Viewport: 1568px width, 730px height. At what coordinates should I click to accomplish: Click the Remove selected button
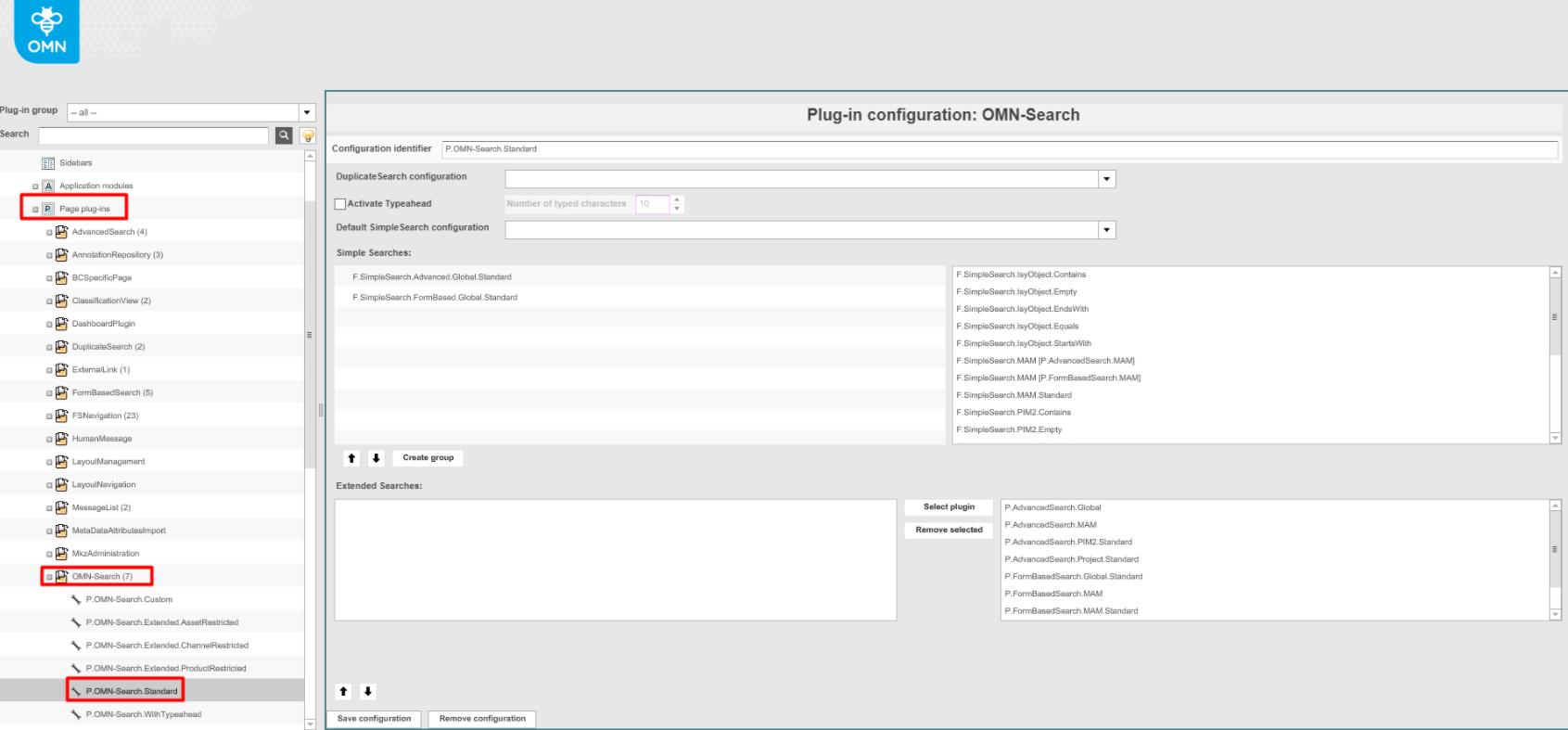949,531
